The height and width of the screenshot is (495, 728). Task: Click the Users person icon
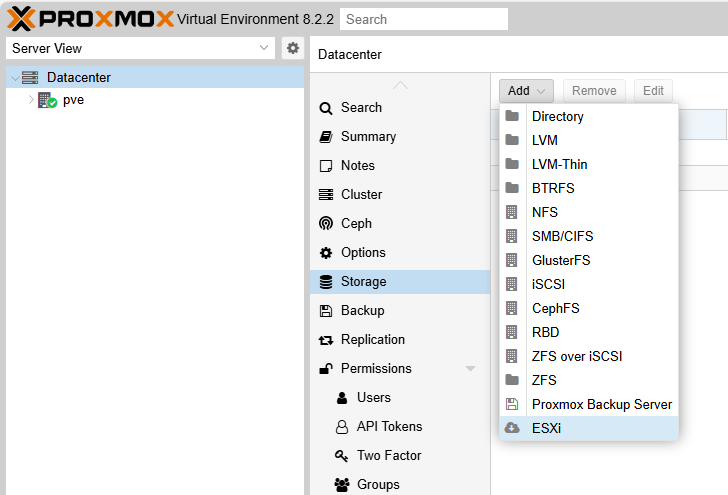[x=342, y=398]
